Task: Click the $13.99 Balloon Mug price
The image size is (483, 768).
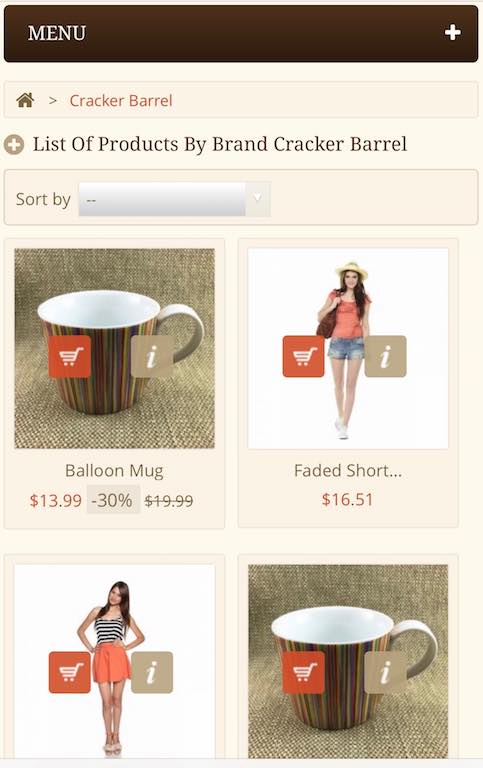Action: click(x=55, y=500)
